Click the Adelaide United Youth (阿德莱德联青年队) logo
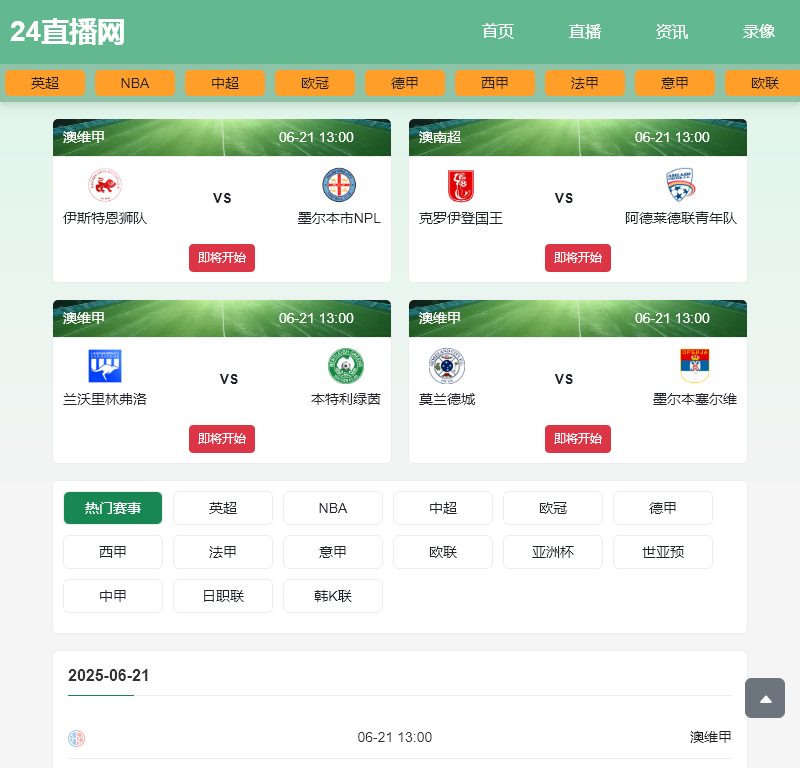 point(681,185)
